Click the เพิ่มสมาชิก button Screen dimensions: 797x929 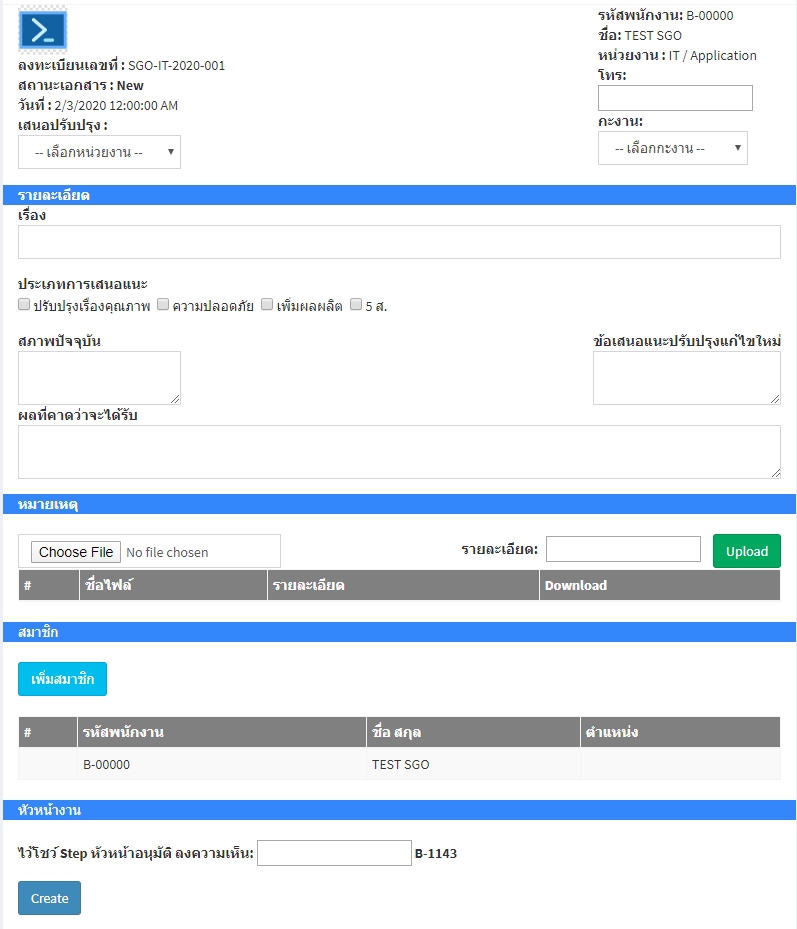(62, 679)
